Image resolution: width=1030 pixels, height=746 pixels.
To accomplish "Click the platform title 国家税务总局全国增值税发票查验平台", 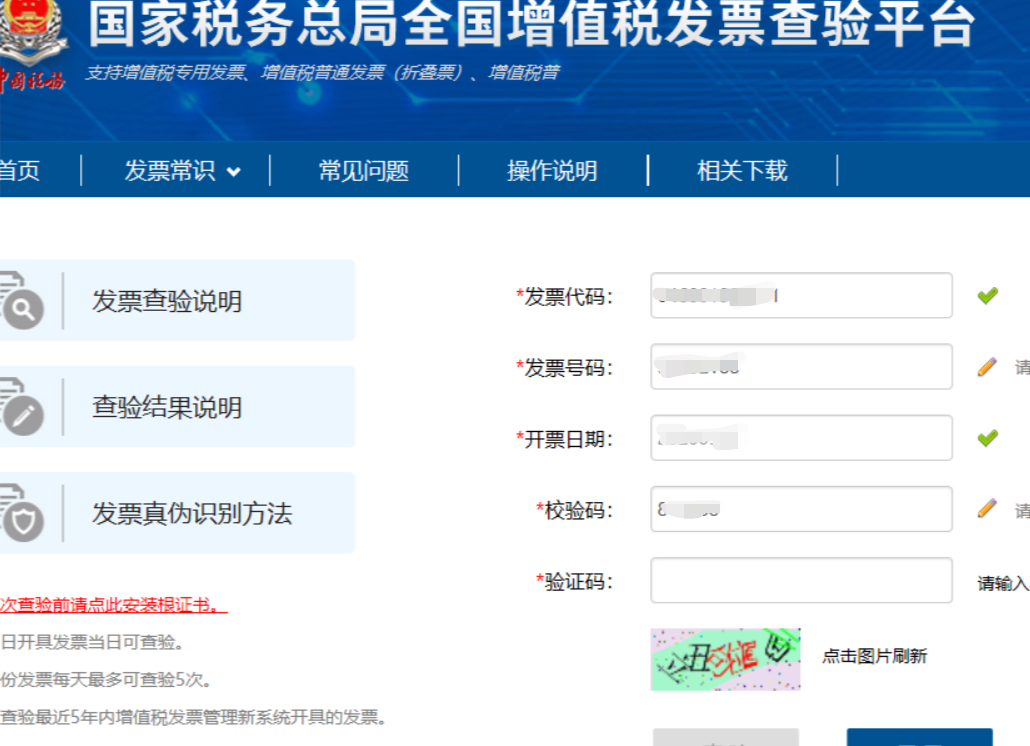I will pyautogui.click(x=532, y=24).
